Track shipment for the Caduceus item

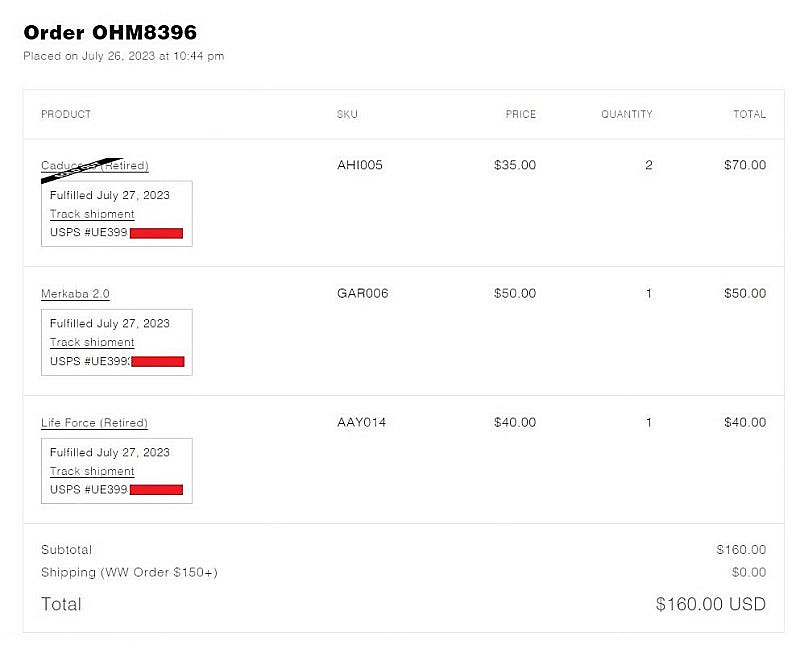(92, 214)
